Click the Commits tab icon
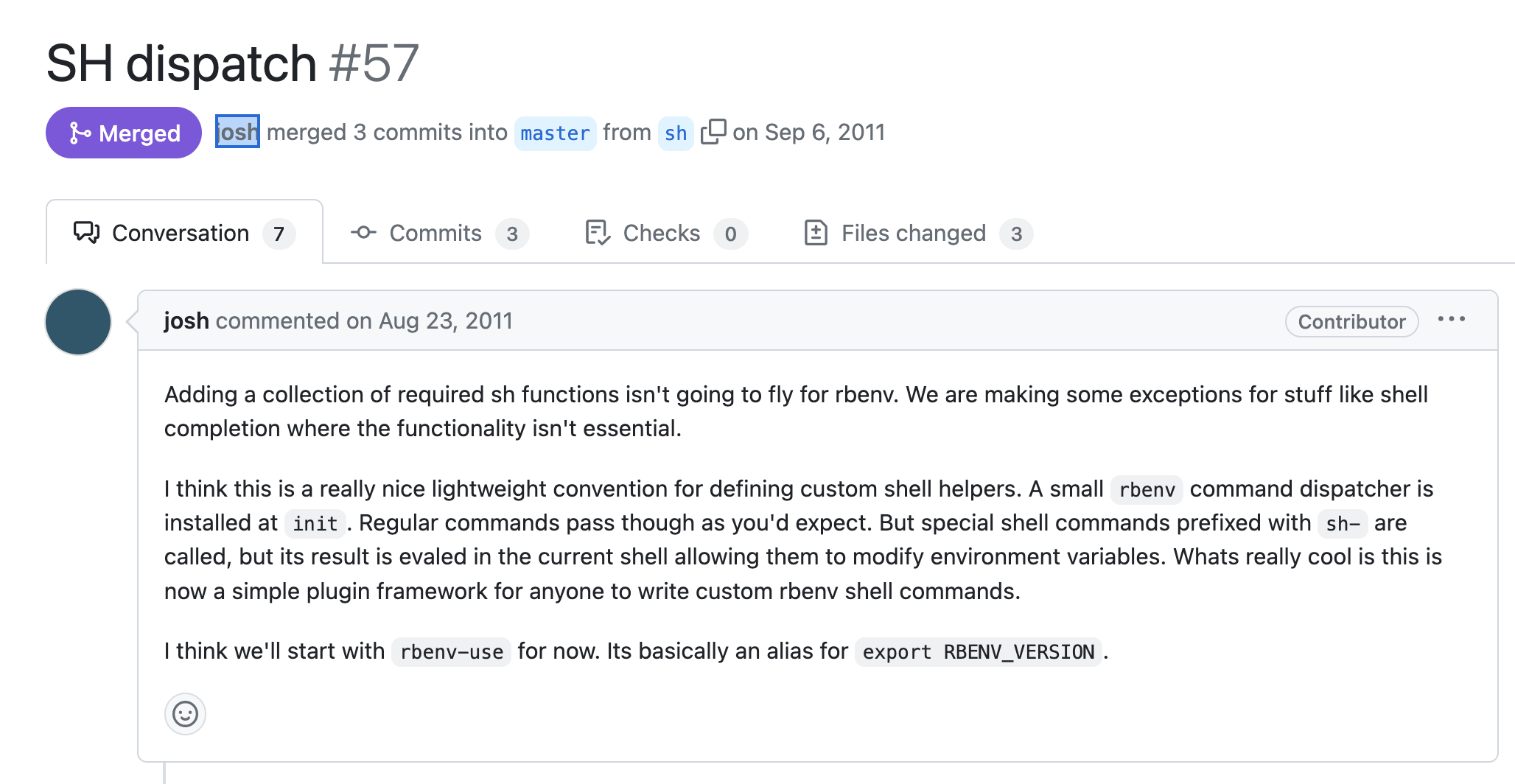The height and width of the screenshot is (784, 1515). tap(363, 233)
